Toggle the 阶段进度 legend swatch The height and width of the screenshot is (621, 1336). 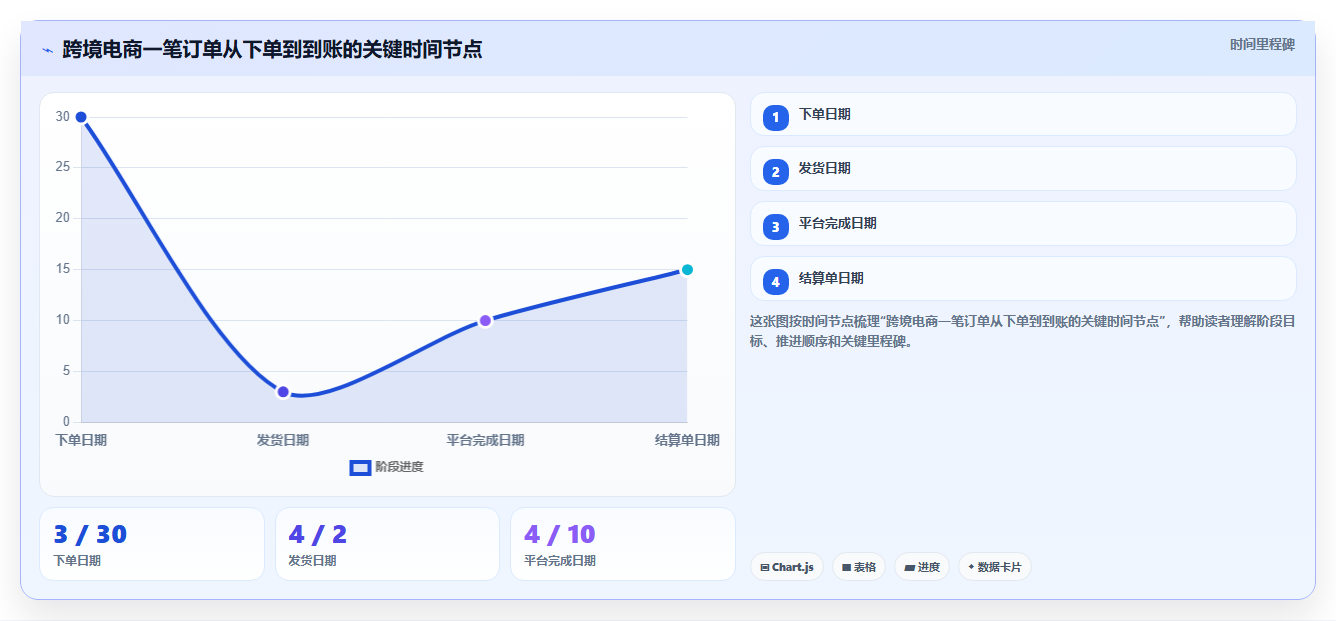[x=360, y=468]
